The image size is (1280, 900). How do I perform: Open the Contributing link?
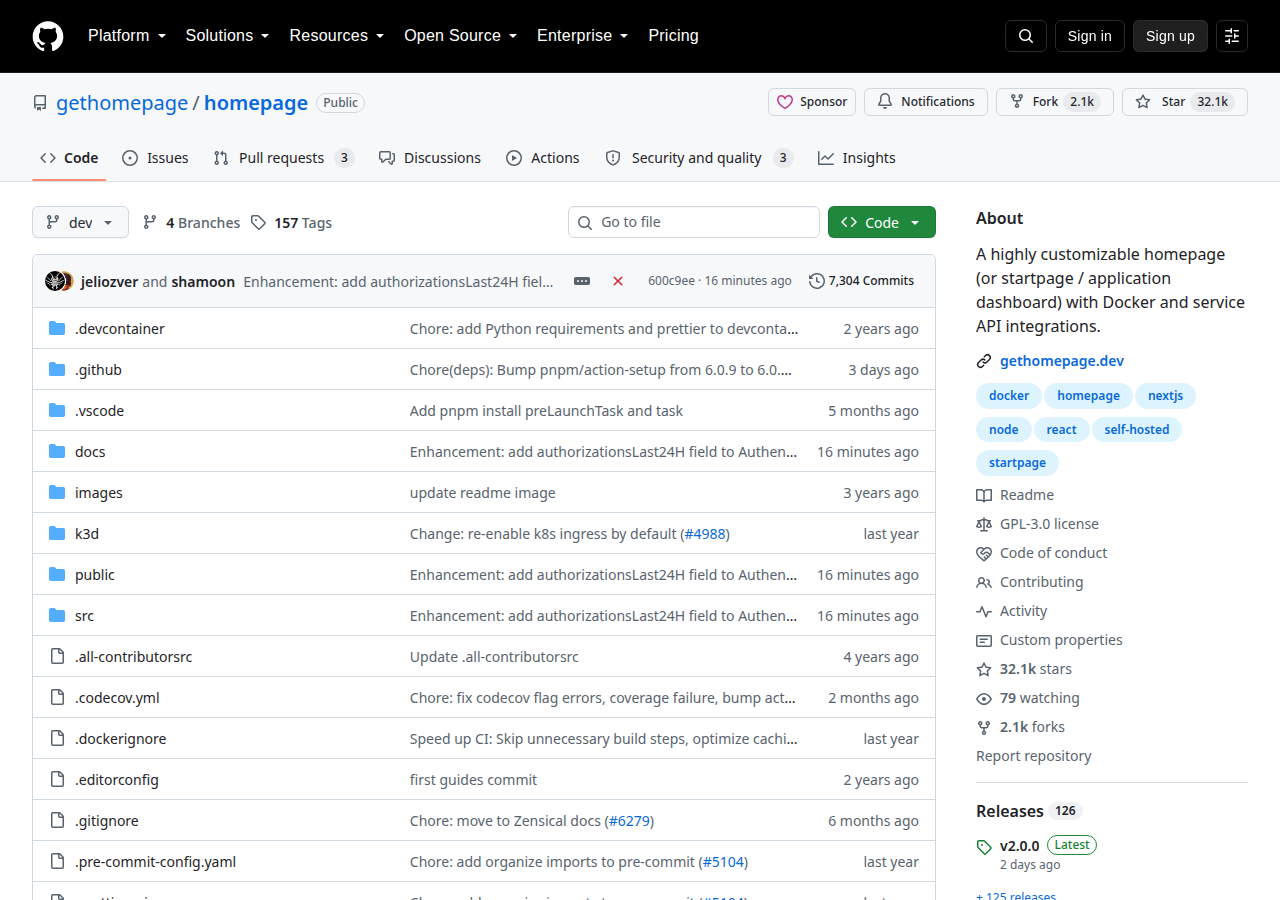point(1042,582)
